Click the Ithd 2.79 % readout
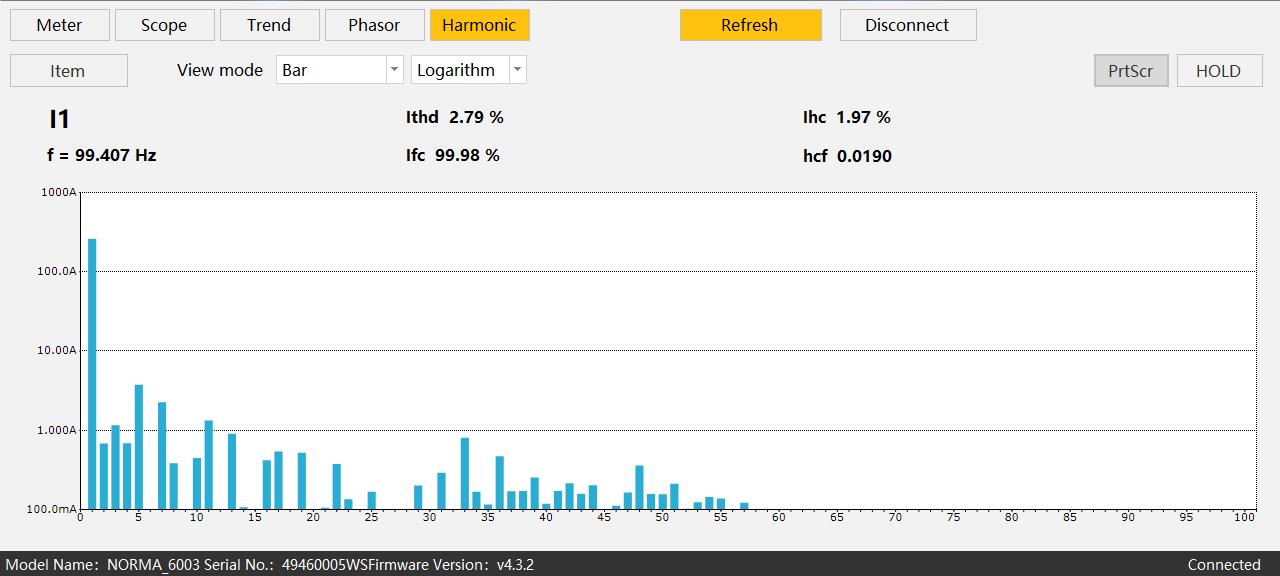The height and width of the screenshot is (576, 1280). click(455, 117)
